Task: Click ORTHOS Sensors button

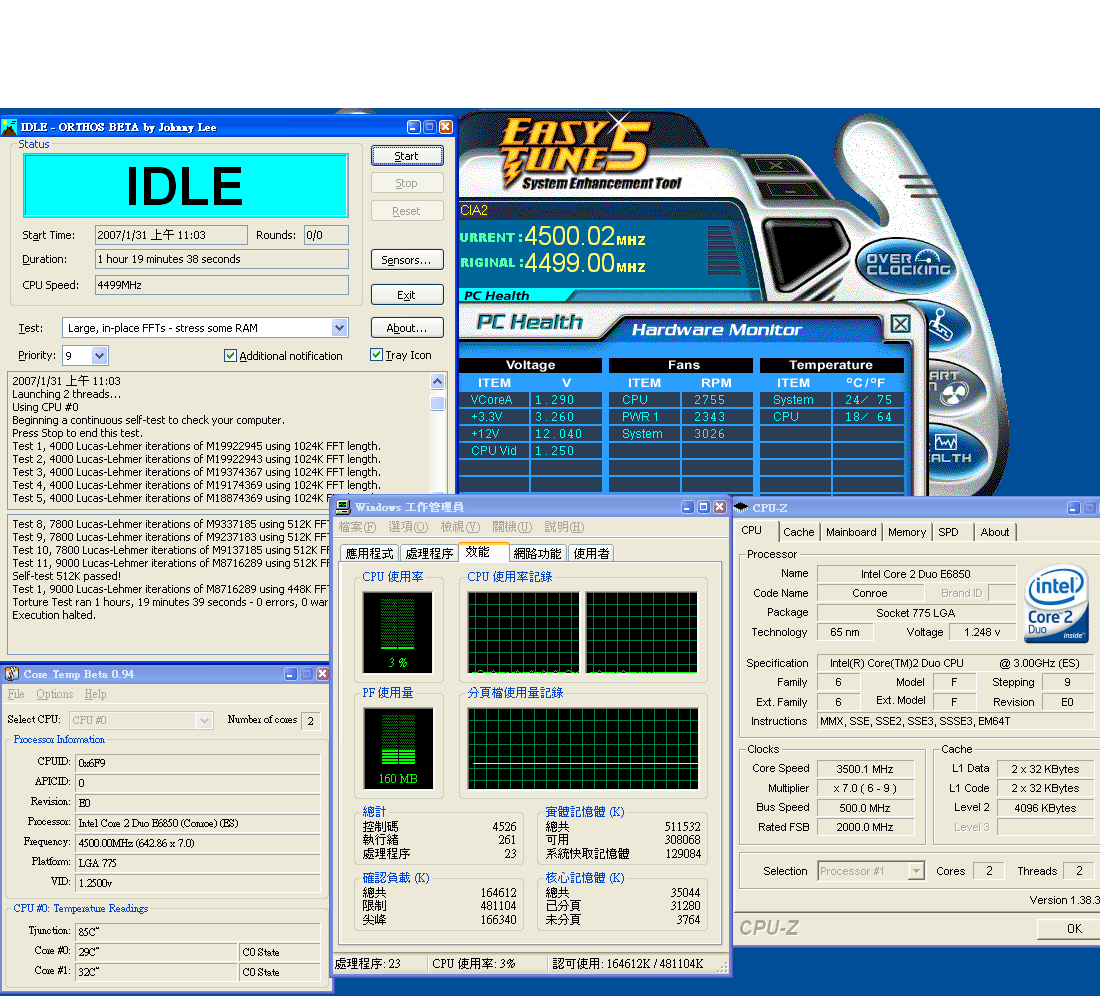Action: pos(407,260)
